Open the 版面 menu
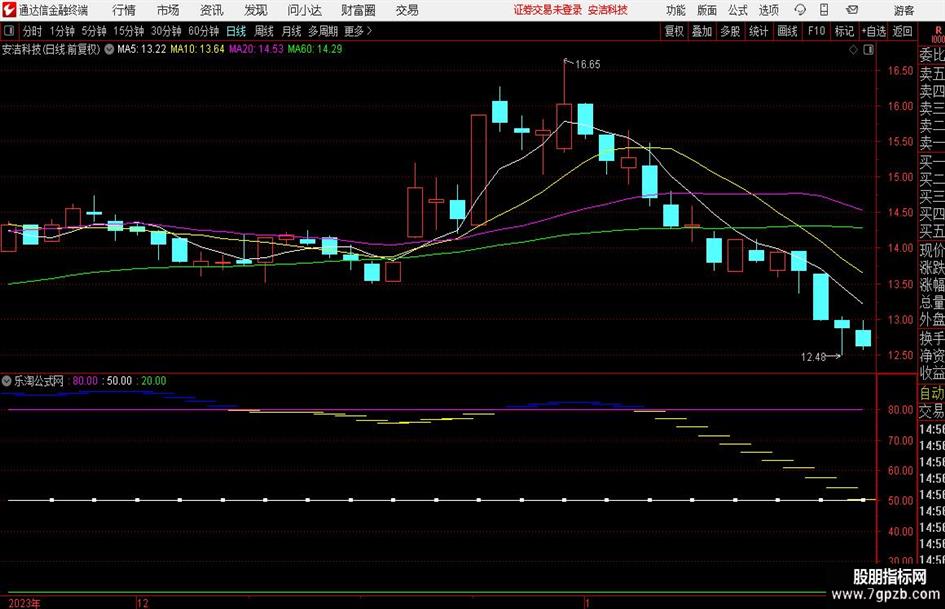The height and width of the screenshot is (609, 945). click(707, 10)
